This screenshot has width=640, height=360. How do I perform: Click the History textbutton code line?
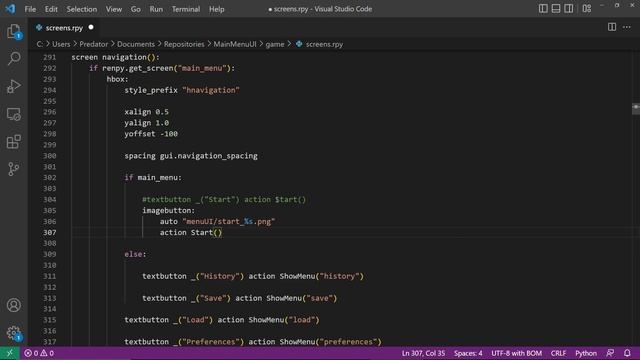tap(253, 276)
